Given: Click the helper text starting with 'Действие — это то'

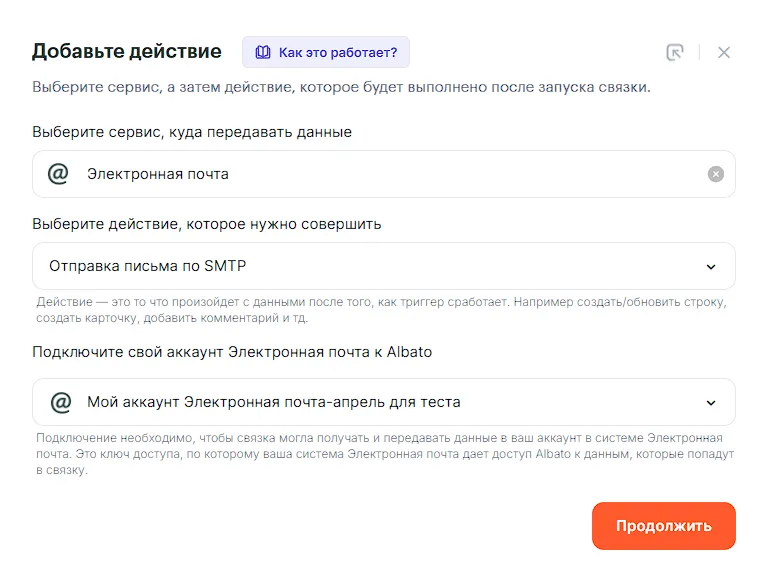Looking at the screenshot, I should point(382,310).
